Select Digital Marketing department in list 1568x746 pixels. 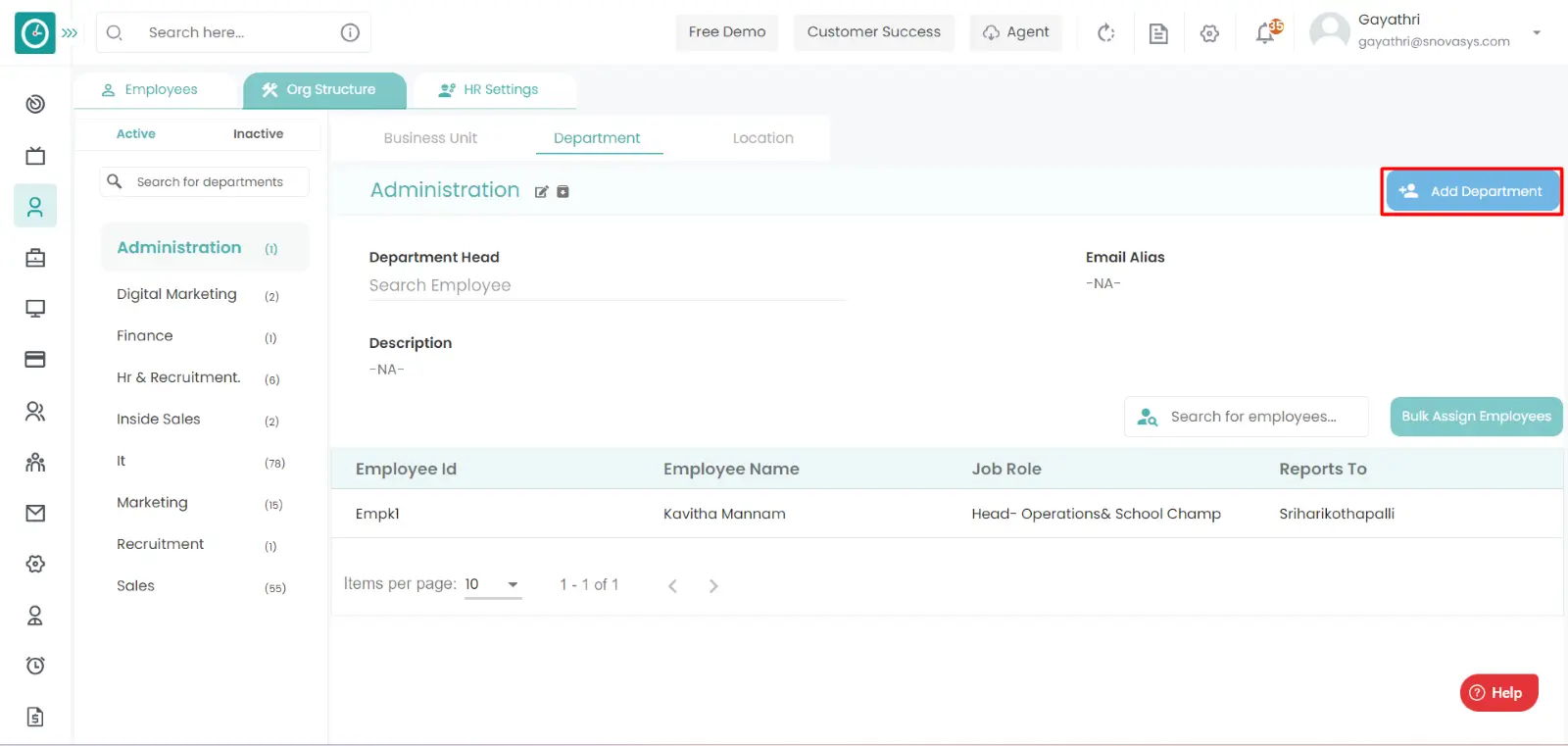(x=176, y=294)
